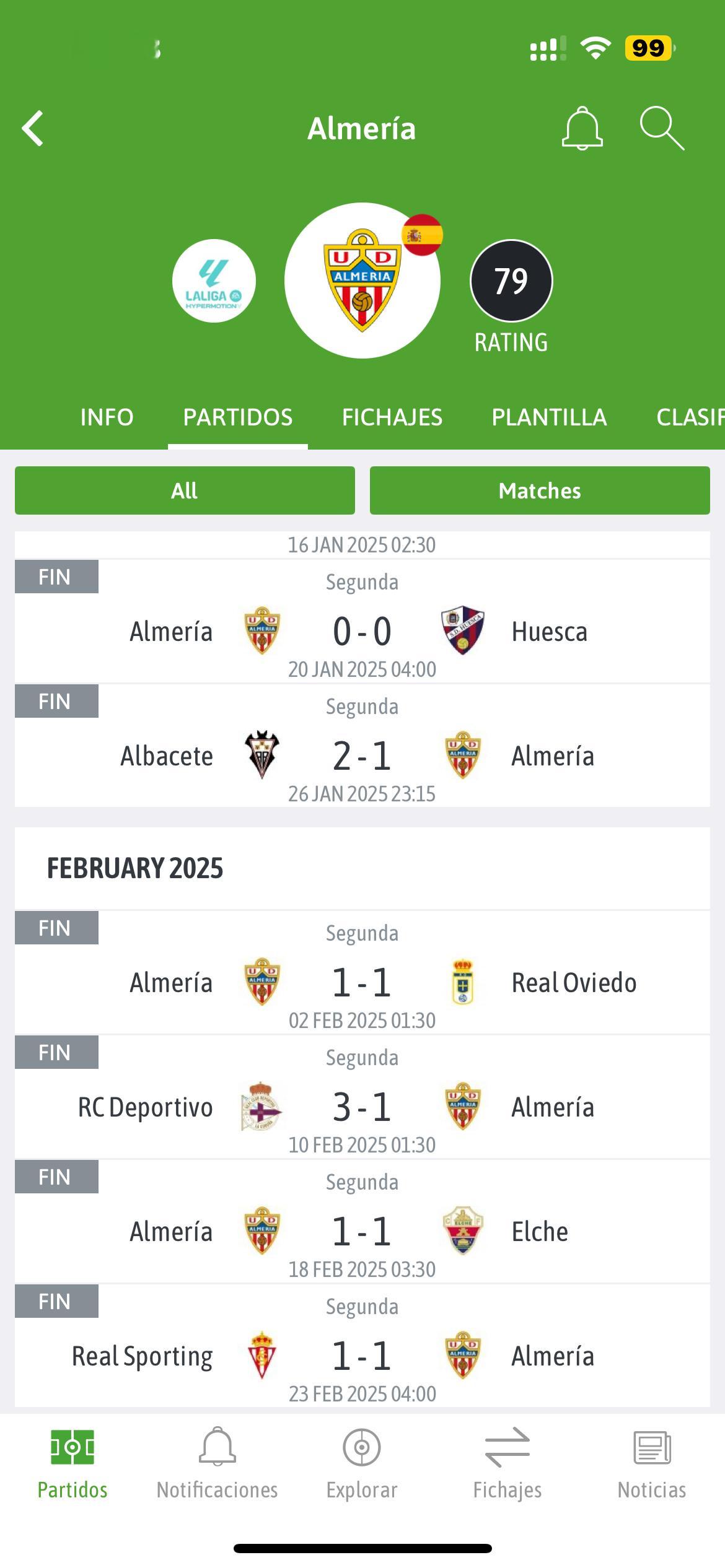Select the All filter button
Image resolution: width=725 pixels, height=1568 pixels.
point(185,490)
